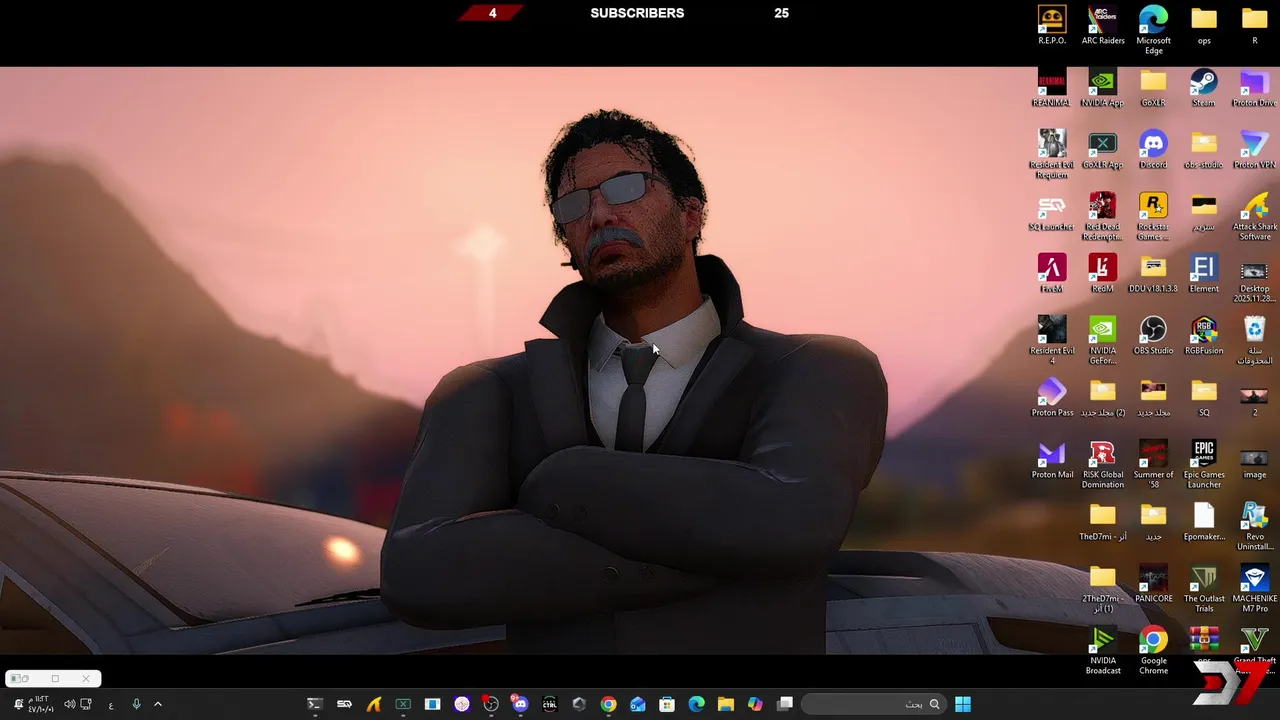
Task: Open the obs-studio folder
Action: 1204,150
